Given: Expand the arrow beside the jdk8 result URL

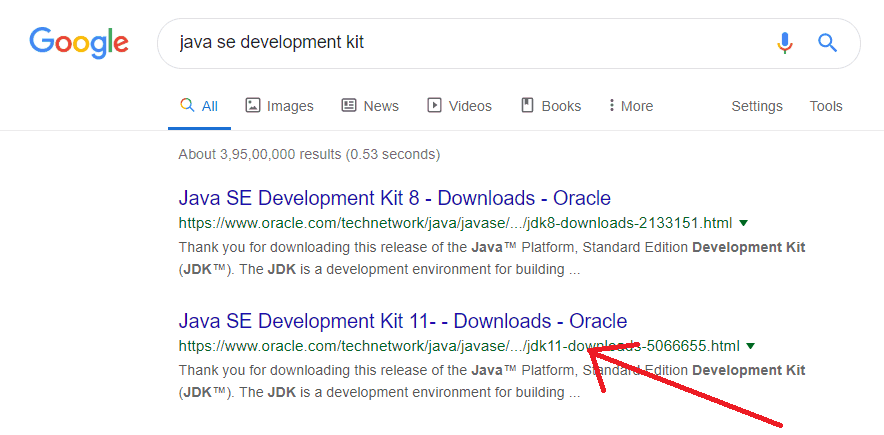Looking at the screenshot, I should pyautogui.click(x=743, y=223).
